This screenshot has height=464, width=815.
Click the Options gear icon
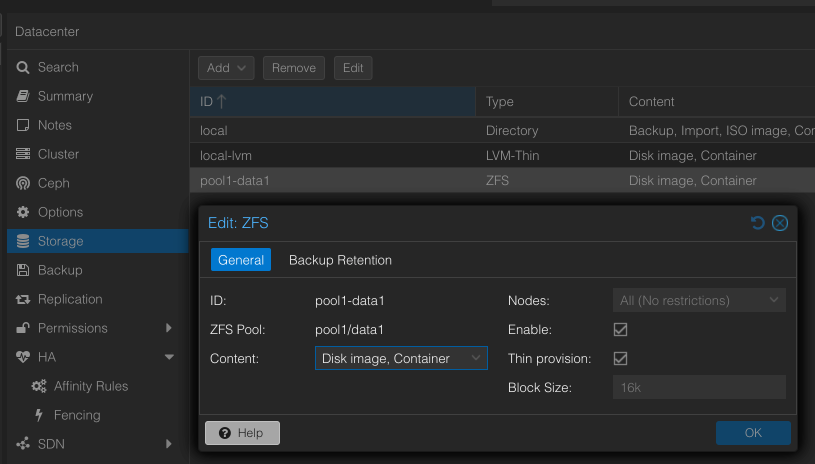22,212
